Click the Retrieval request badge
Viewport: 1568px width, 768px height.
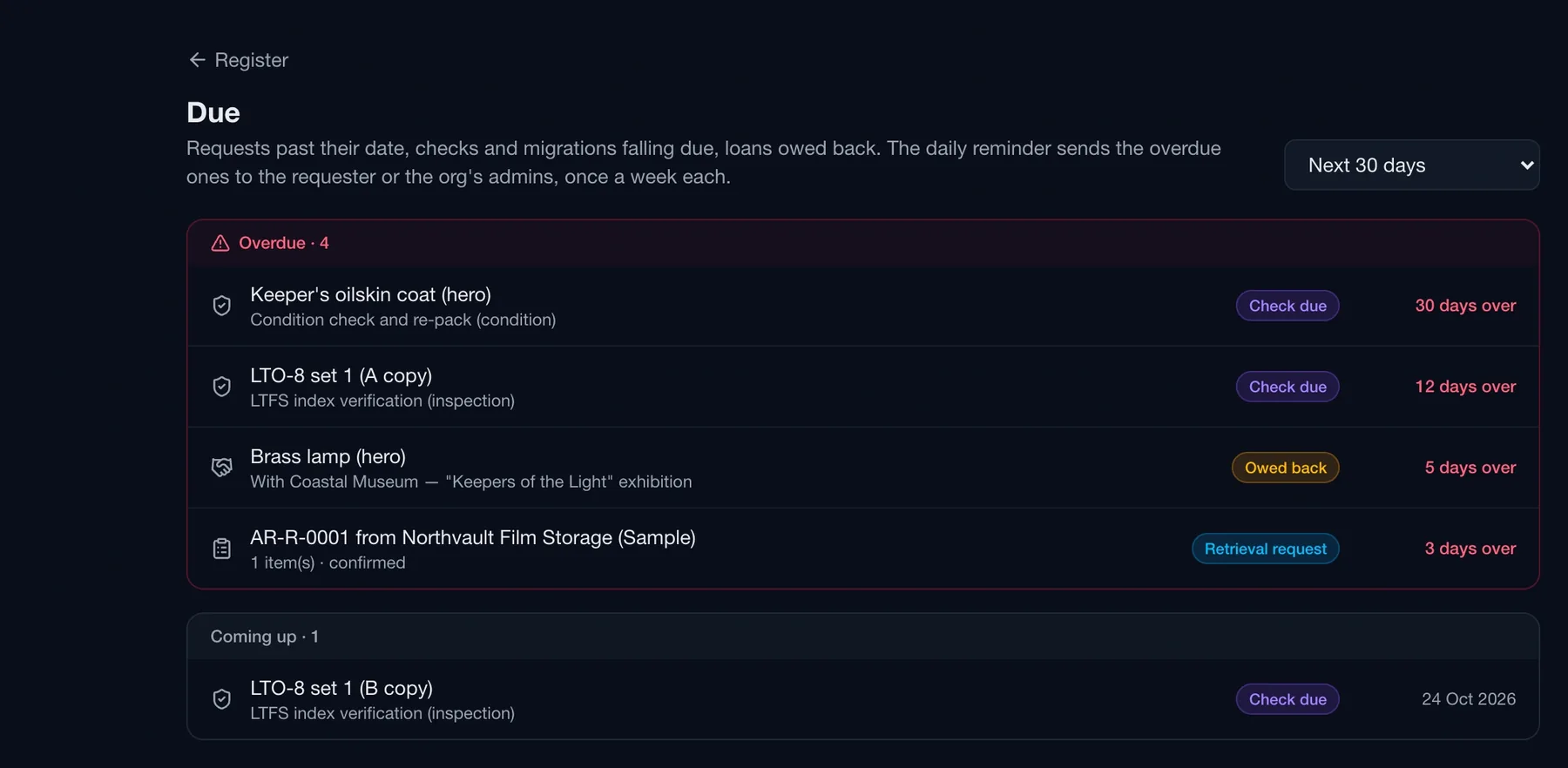pos(1266,549)
